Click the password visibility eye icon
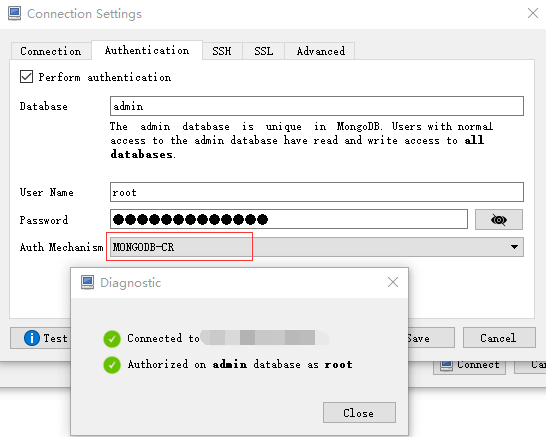The width and height of the screenshot is (546, 437). click(x=499, y=220)
